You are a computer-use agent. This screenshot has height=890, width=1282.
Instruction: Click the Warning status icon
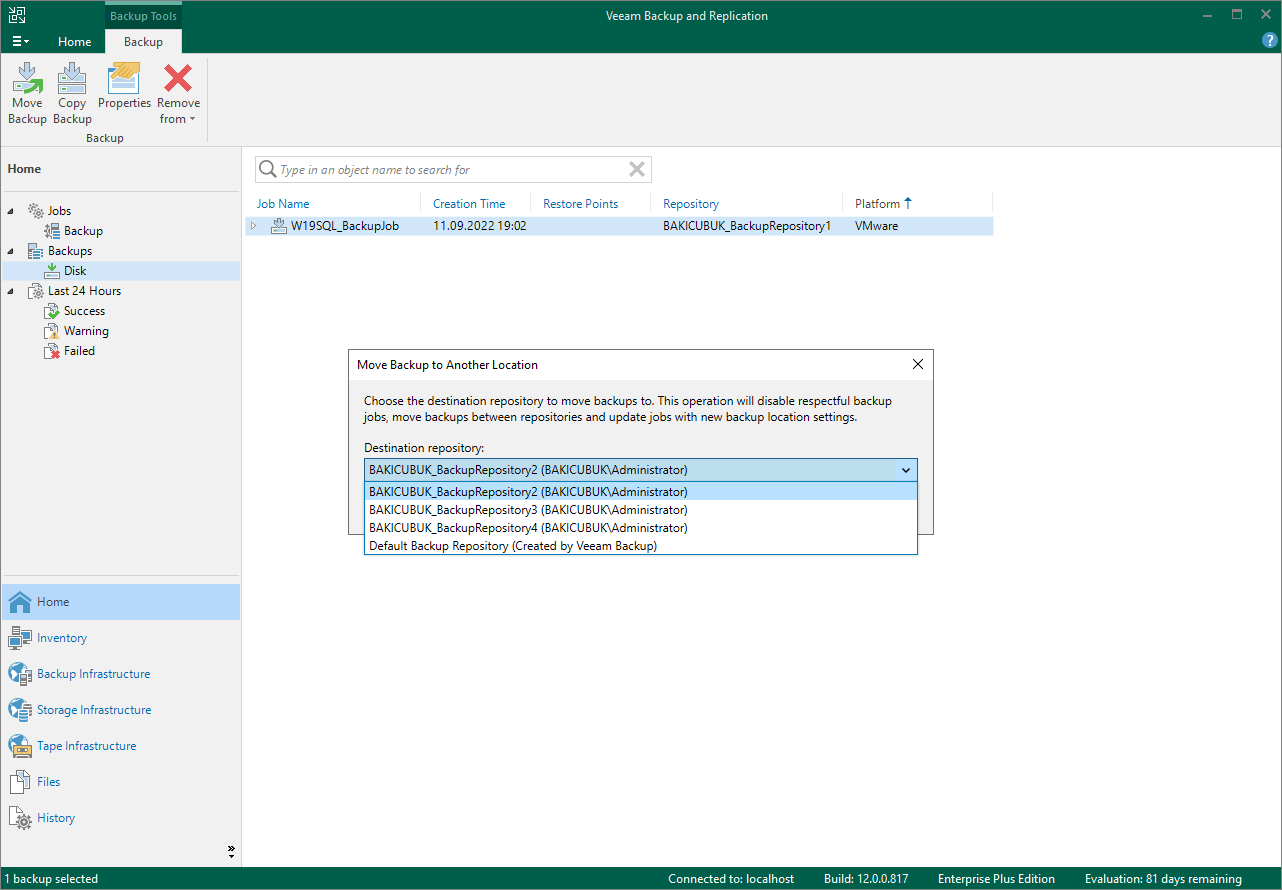click(x=52, y=331)
